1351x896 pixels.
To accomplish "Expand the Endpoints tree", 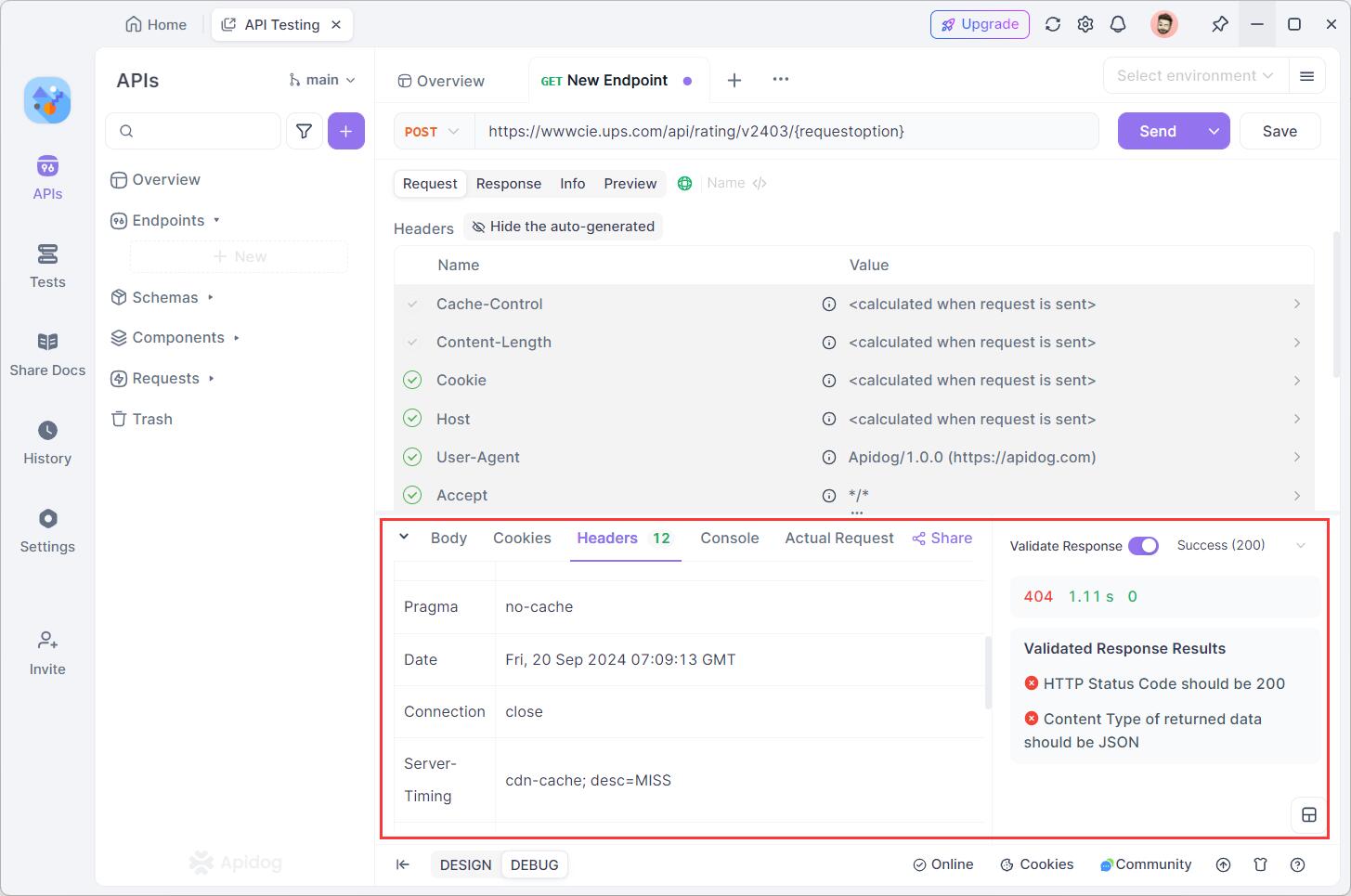I will tap(216, 220).
